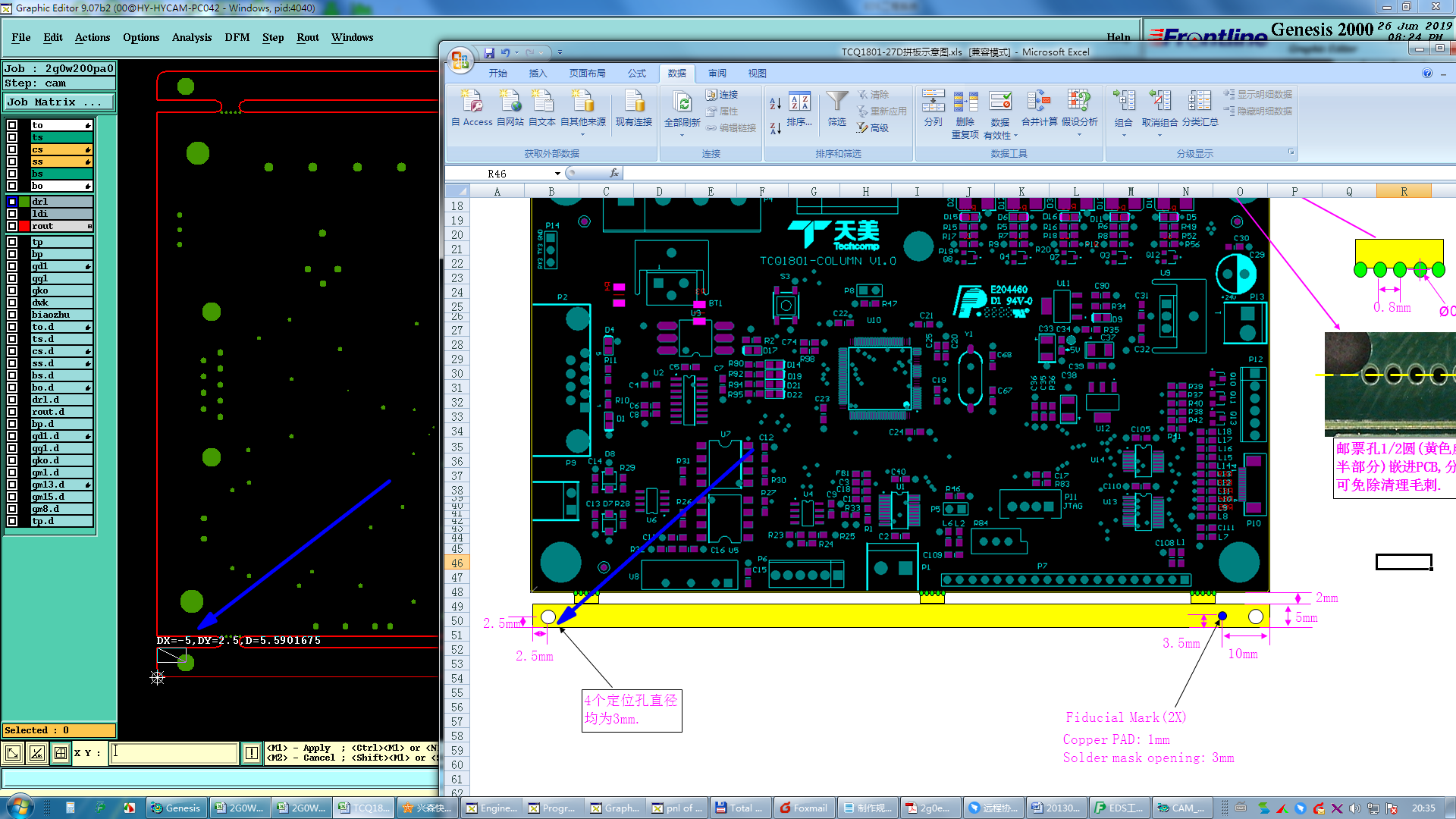Screen dimensions: 1456x819
Task: Toggle the checkbox for the drl layer
Action: [x=12, y=202]
